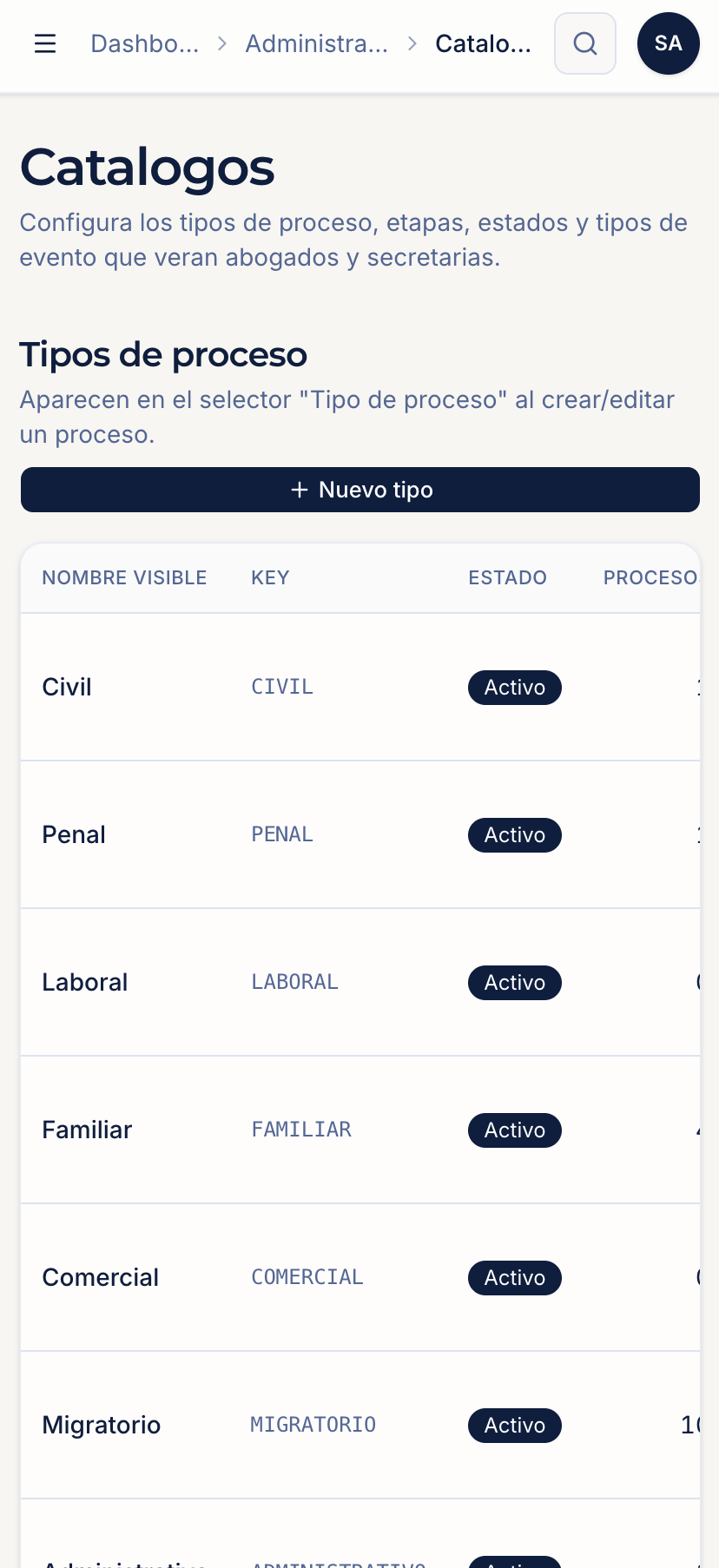719x1568 pixels.
Task: Click the Activo badge for Familiar
Action: click(515, 1130)
